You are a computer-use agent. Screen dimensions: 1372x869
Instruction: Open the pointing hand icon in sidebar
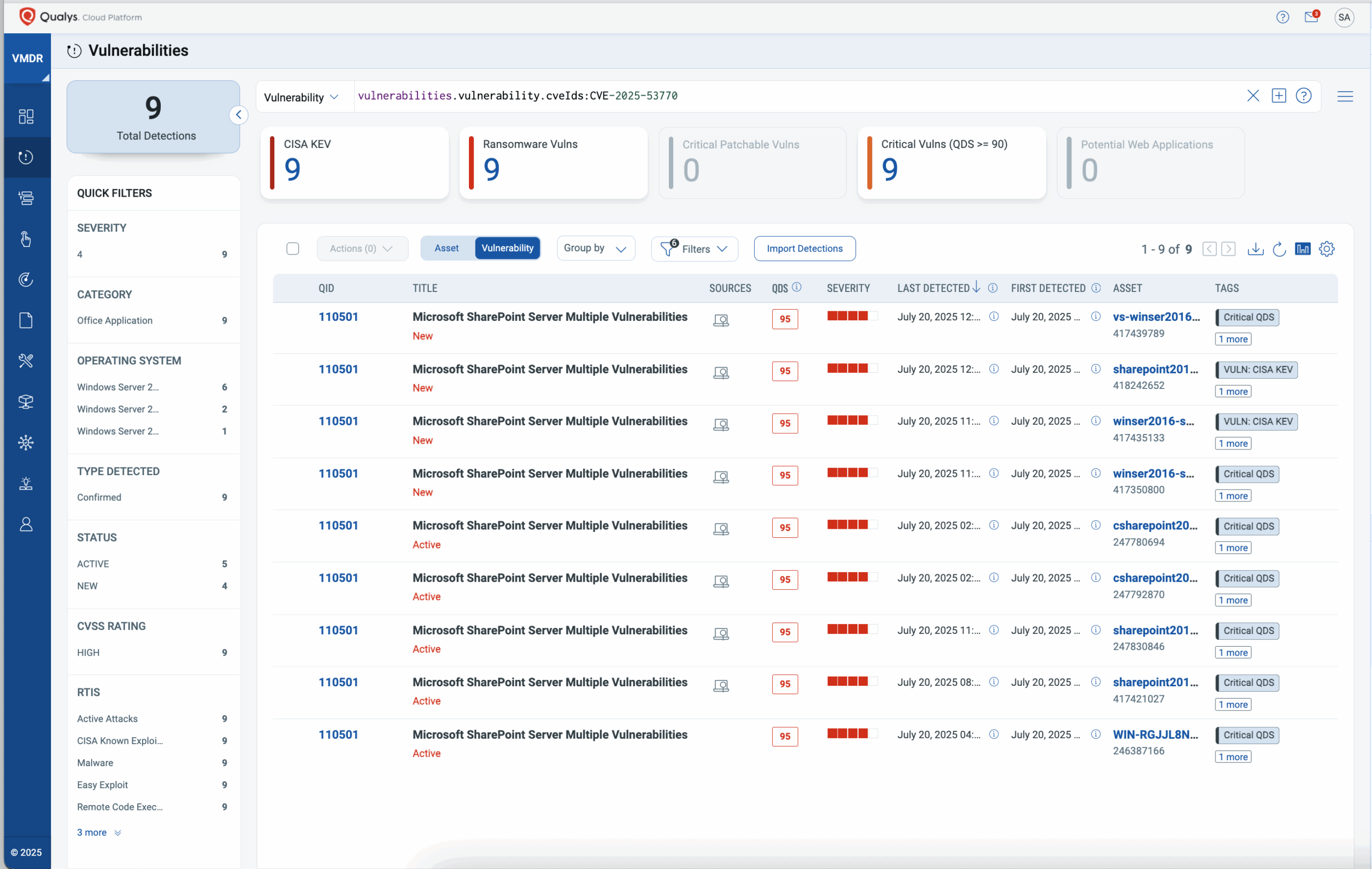(x=26, y=238)
